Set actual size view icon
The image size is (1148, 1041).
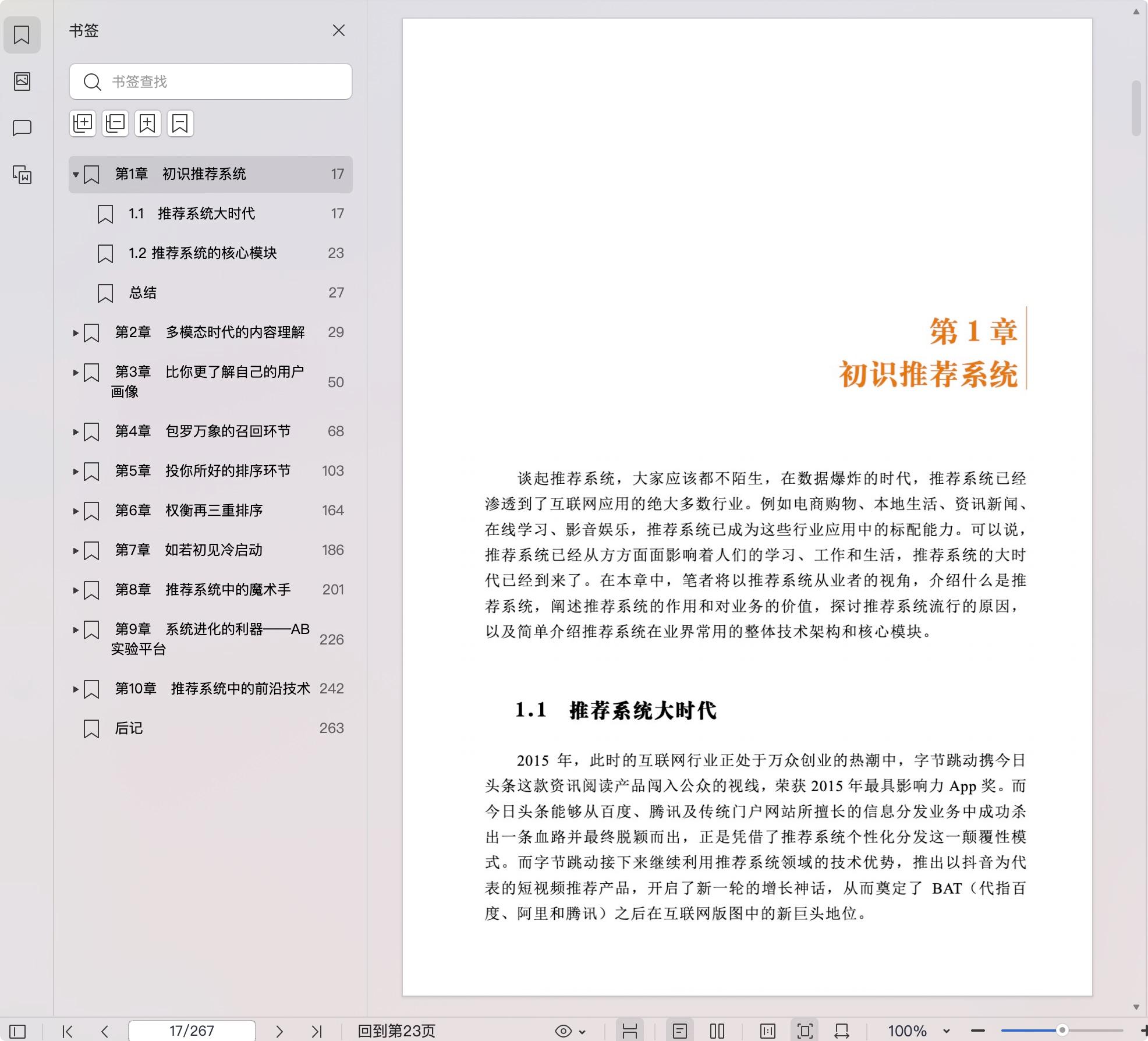768,1031
